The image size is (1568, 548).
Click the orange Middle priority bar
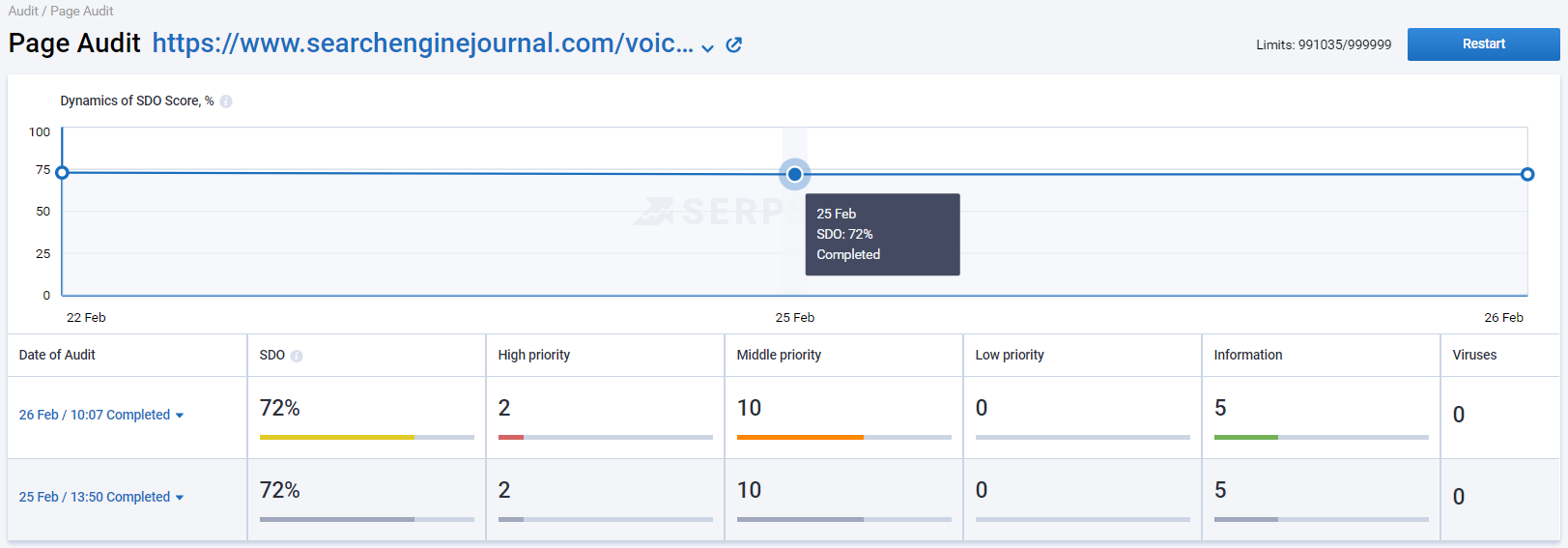click(800, 437)
